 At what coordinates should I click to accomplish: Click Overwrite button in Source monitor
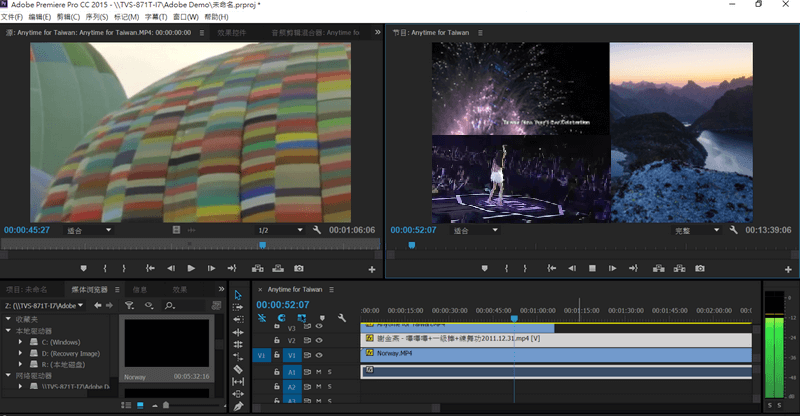(x=278, y=268)
